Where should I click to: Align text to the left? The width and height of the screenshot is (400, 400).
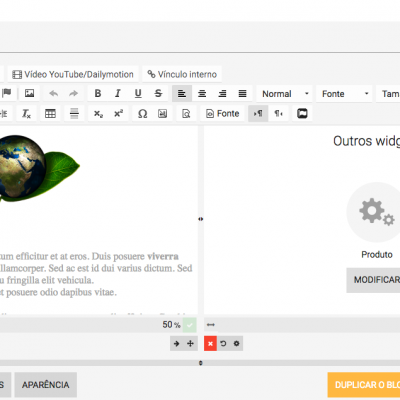pyautogui.click(x=182, y=93)
